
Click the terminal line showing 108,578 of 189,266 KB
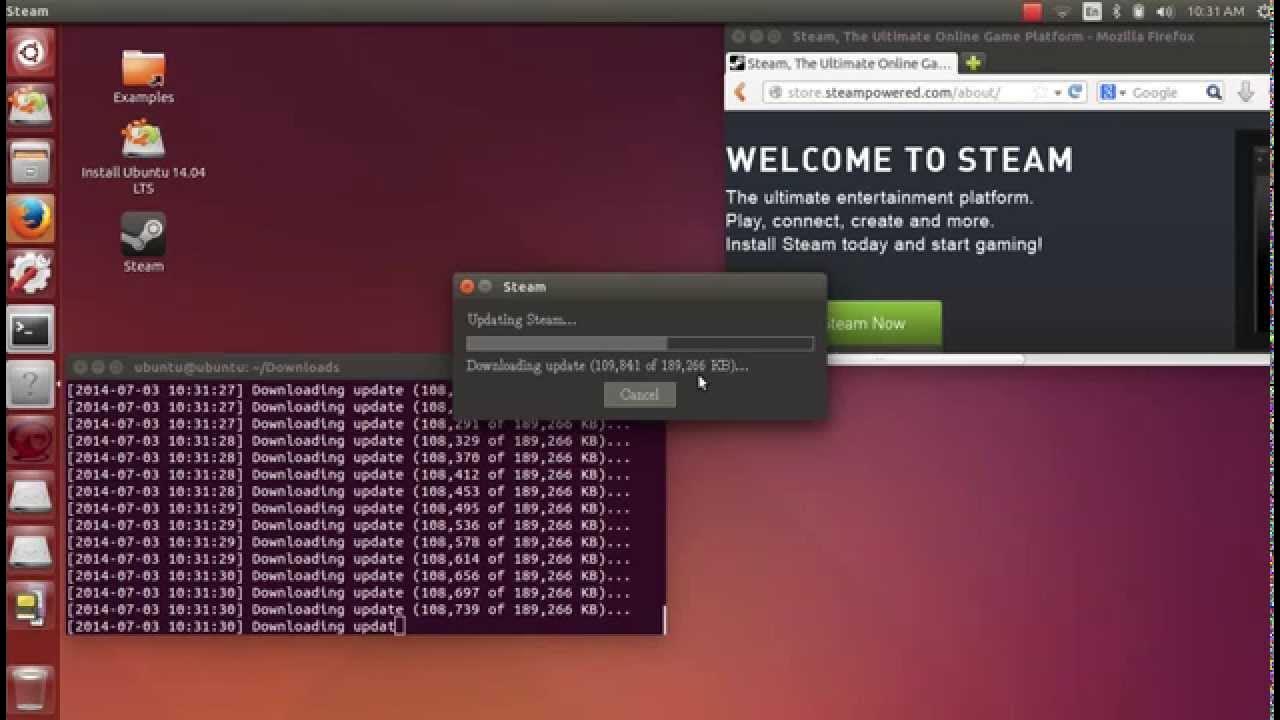[x=349, y=542]
